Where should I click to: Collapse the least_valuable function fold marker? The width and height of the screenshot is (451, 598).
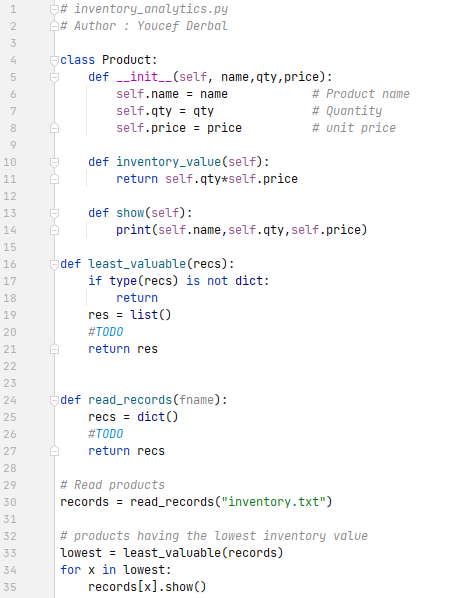[55, 264]
